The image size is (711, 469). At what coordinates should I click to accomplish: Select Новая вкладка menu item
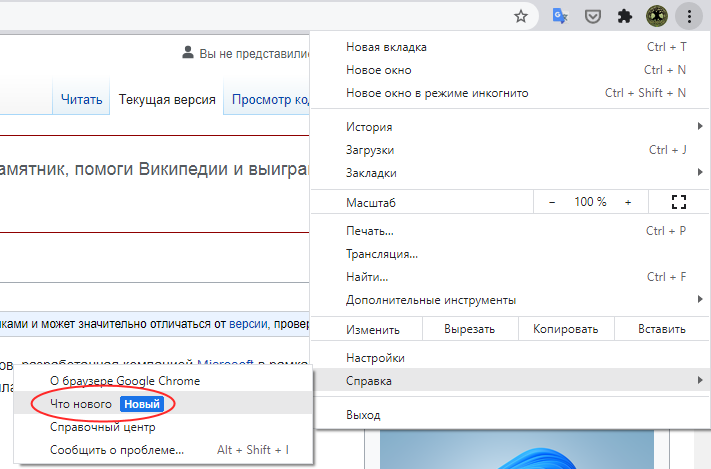coord(510,47)
